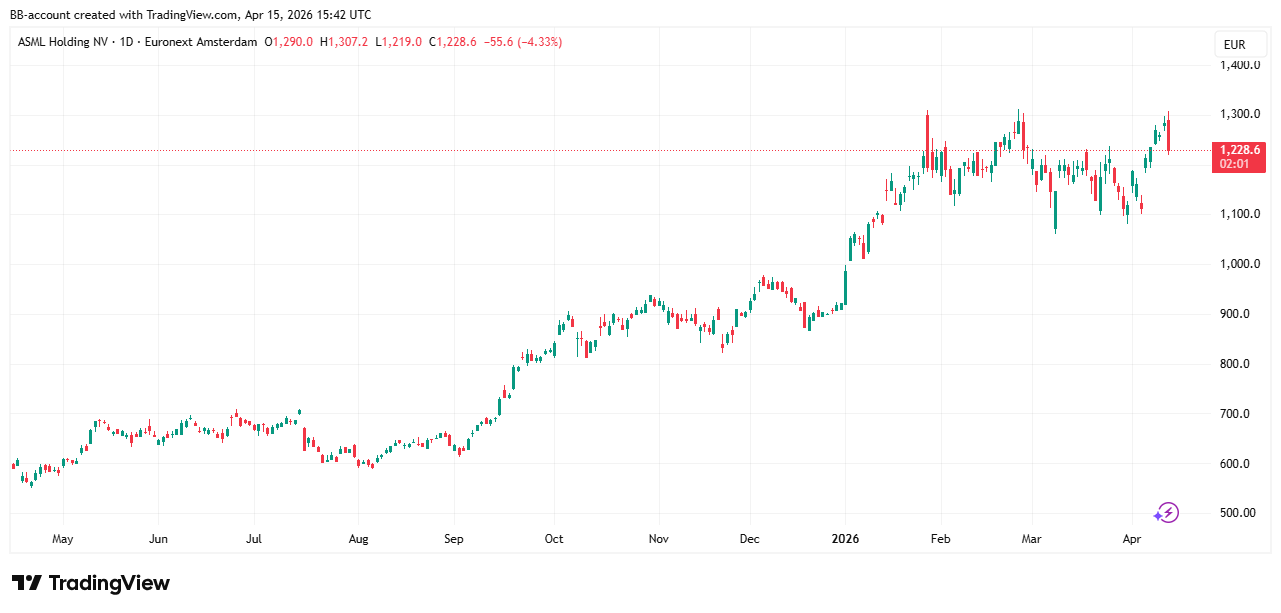This screenshot has height=613, width=1281.
Task: Click the May label on the time axis
Action: pos(62,539)
